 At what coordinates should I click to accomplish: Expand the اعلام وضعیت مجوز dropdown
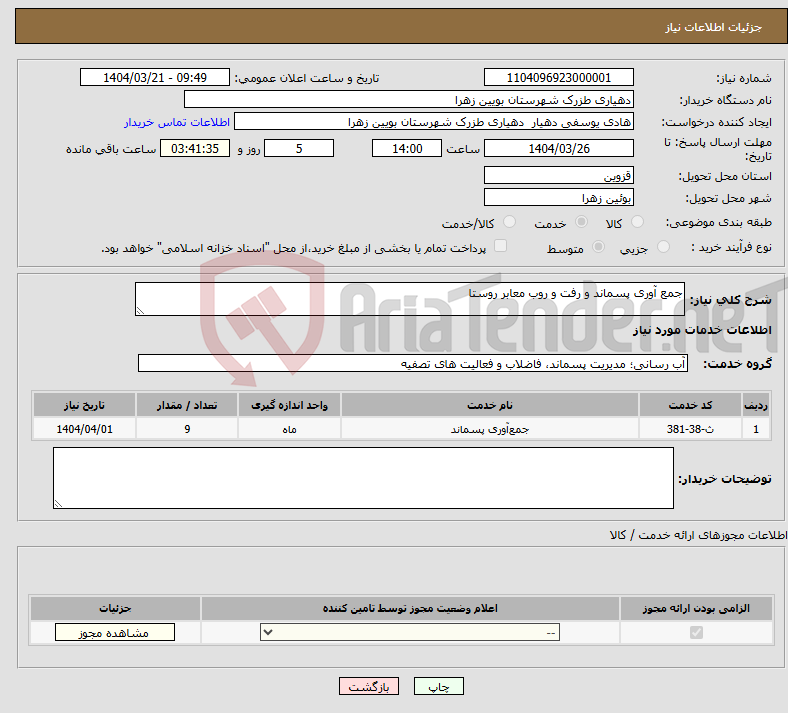point(410,633)
